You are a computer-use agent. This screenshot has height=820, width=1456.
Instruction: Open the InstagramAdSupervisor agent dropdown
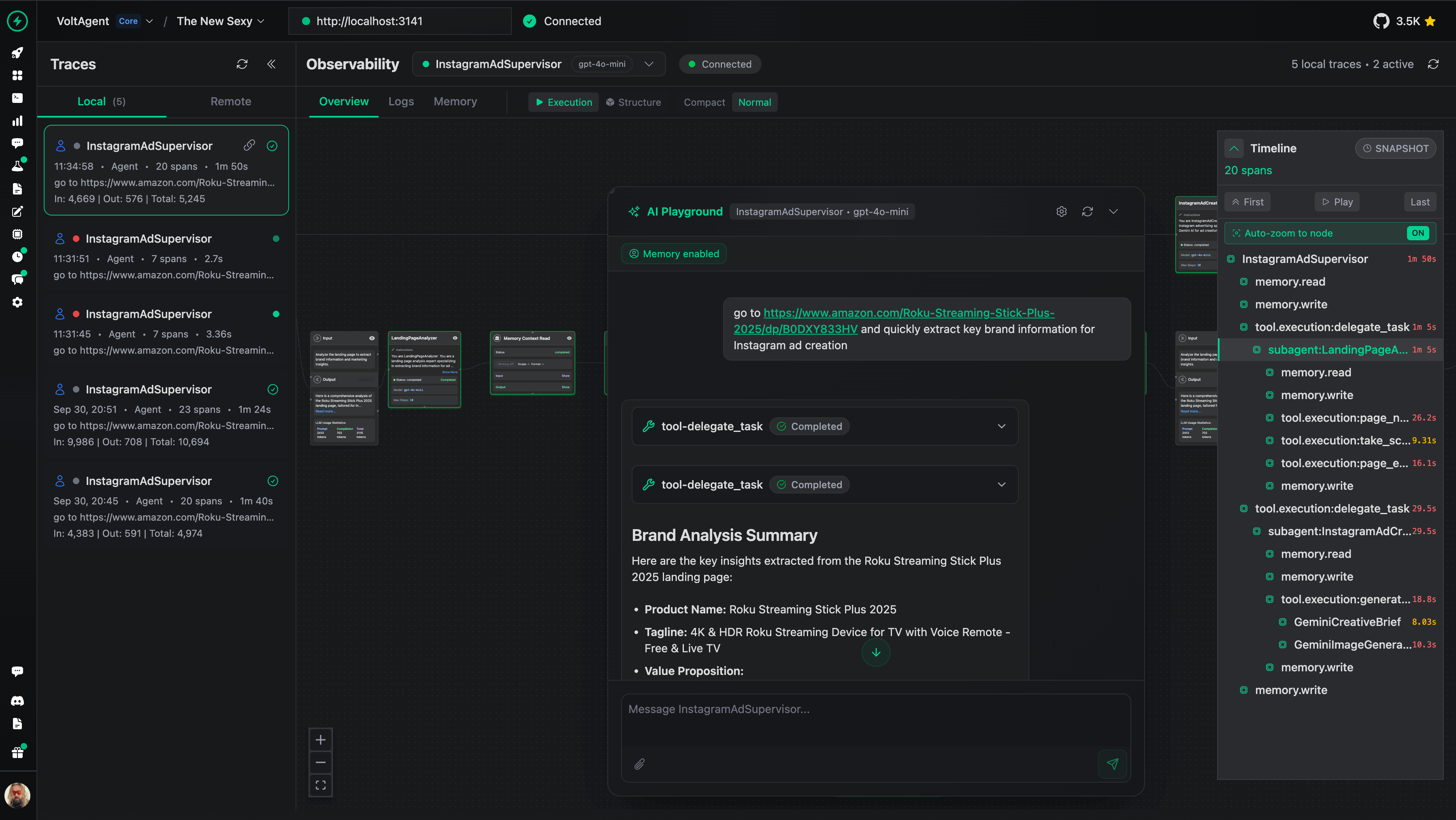649,64
